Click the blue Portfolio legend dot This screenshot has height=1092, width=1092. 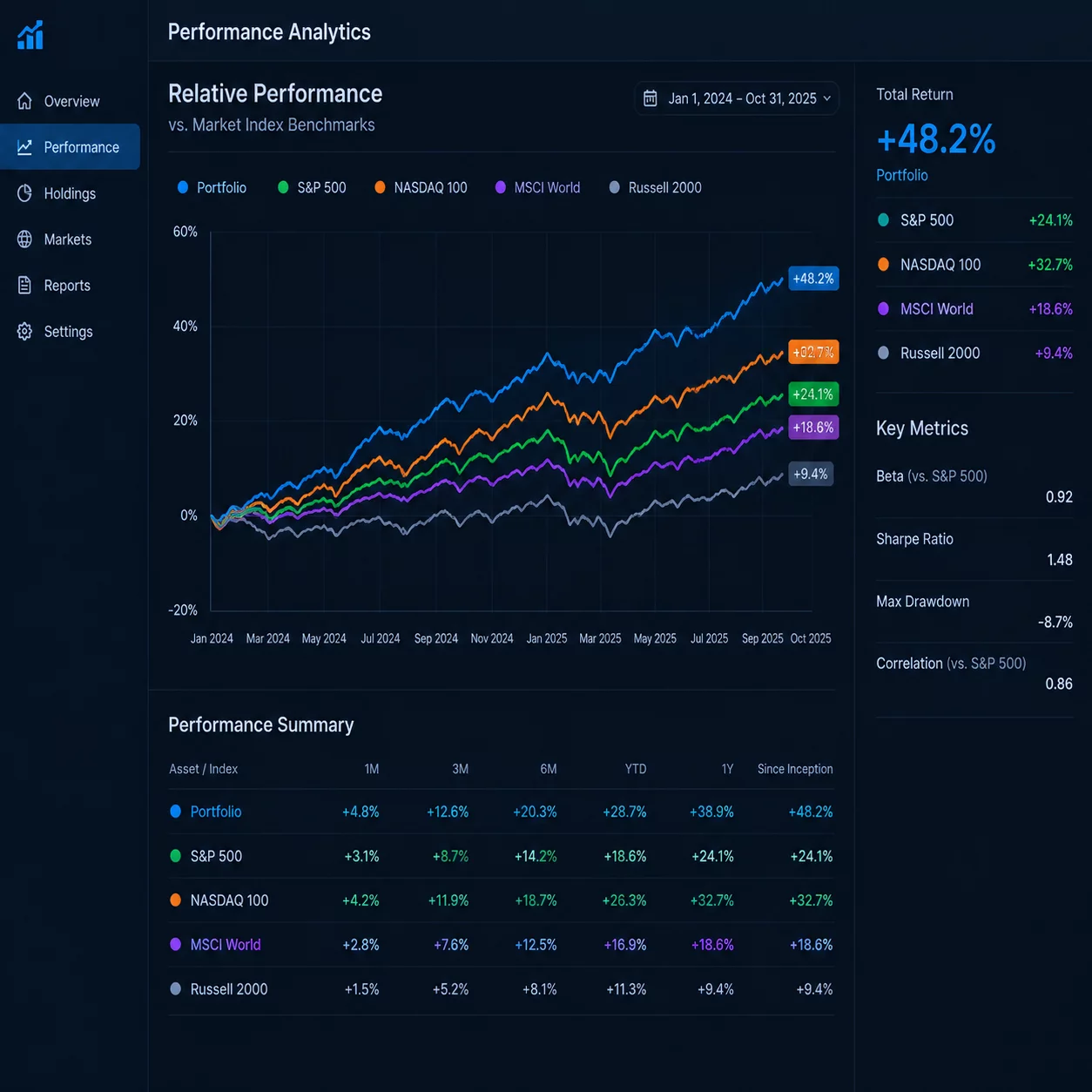[x=183, y=187]
